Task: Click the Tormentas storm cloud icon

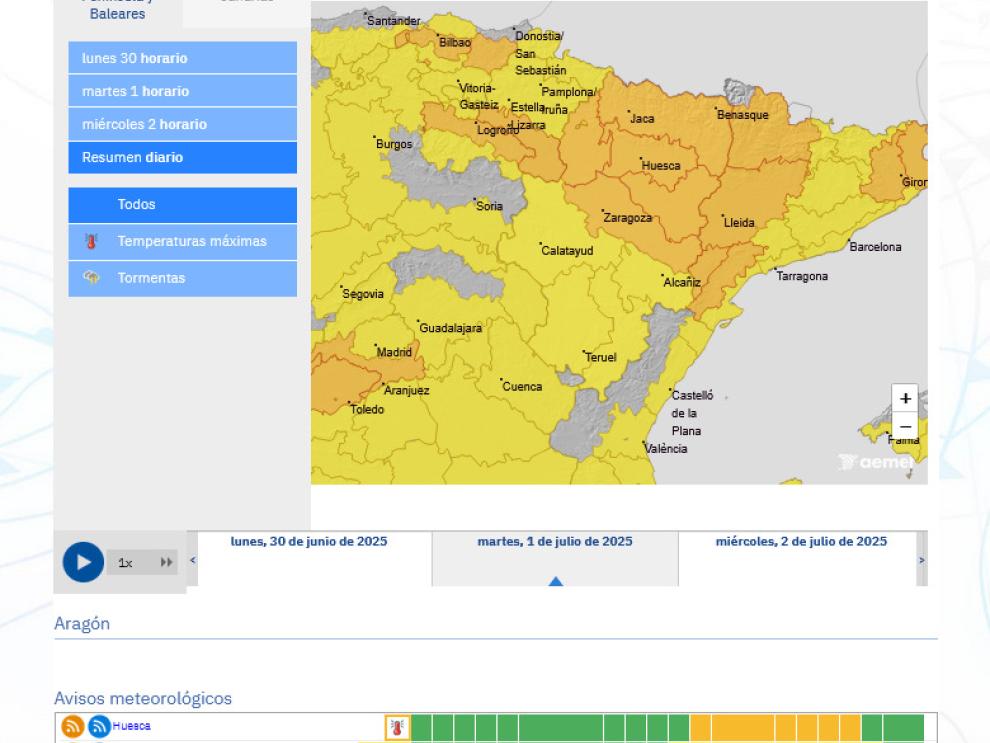Action: point(92,278)
